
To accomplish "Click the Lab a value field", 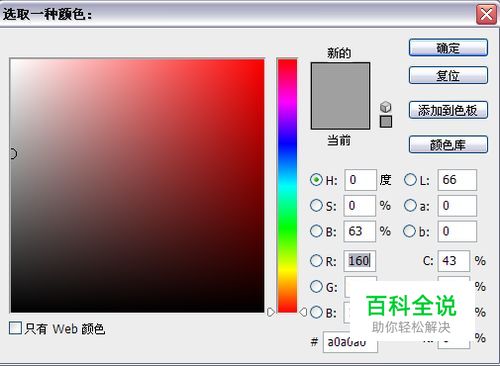I will (457, 206).
